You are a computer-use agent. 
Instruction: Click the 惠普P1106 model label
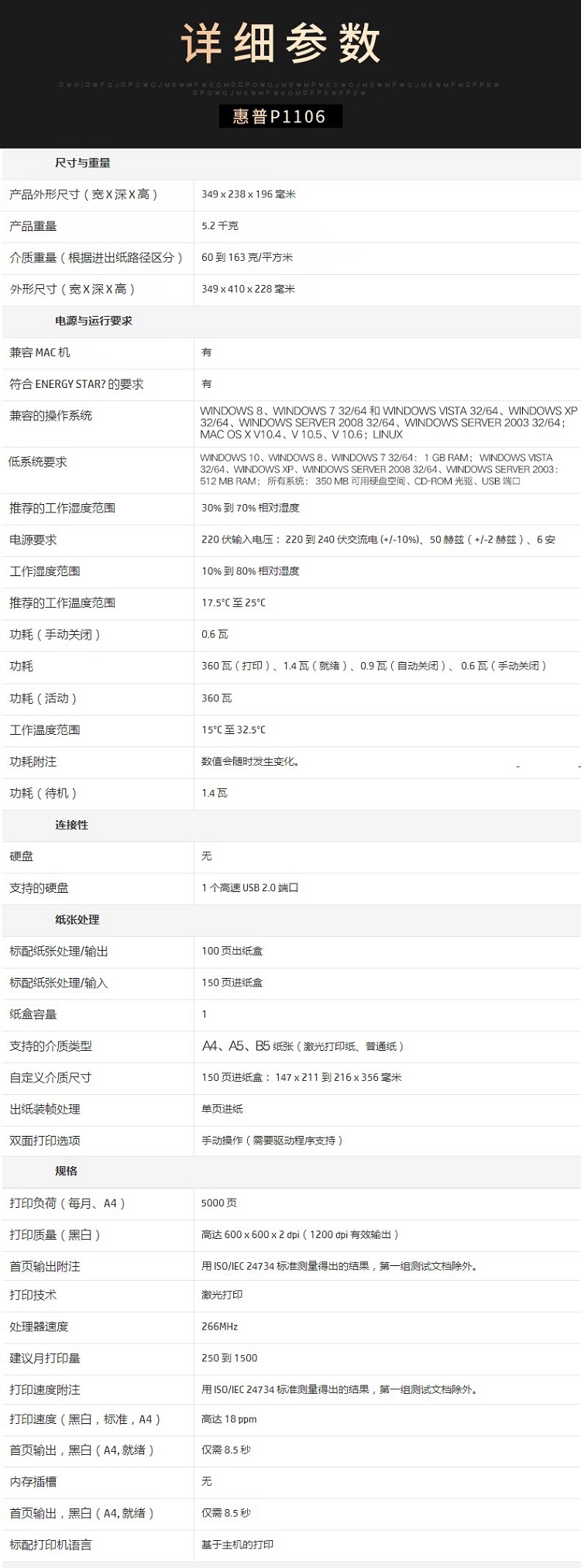pyautogui.click(x=280, y=117)
